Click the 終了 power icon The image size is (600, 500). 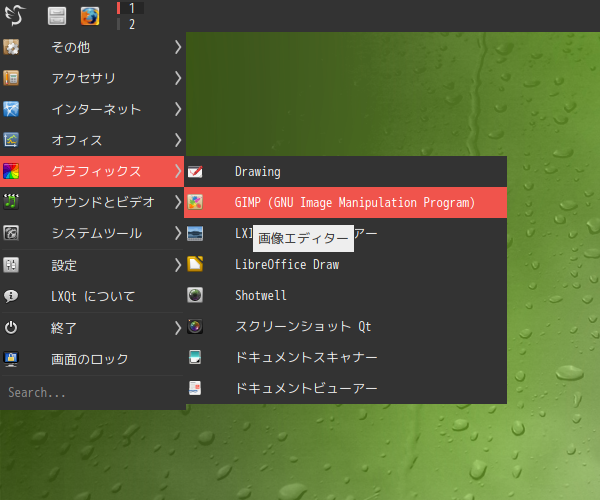pyautogui.click(x=11, y=327)
